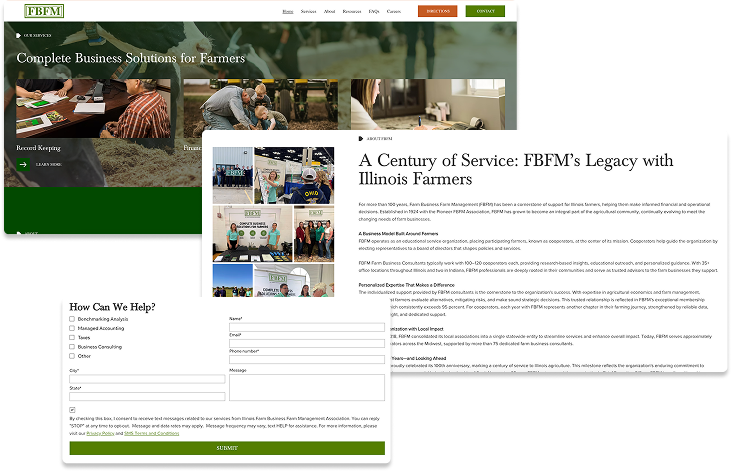
Task: Click the Our Services tag icon
Action: [x=18, y=35]
